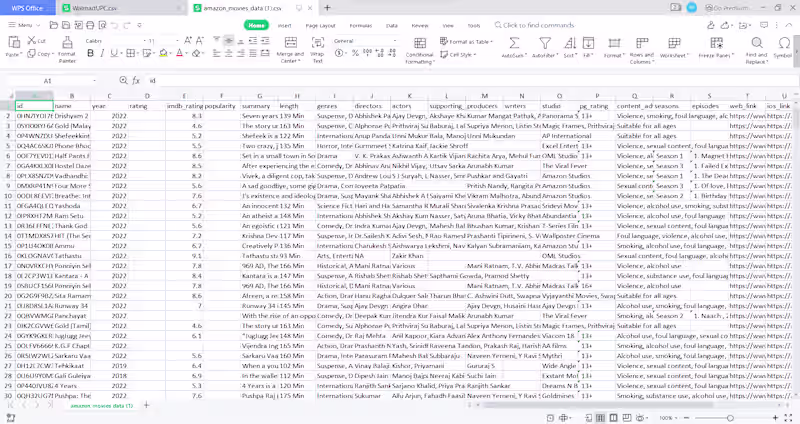The height and width of the screenshot is (424, 800).
Task: Switch to Normal view in status bar
Action: 601,418
